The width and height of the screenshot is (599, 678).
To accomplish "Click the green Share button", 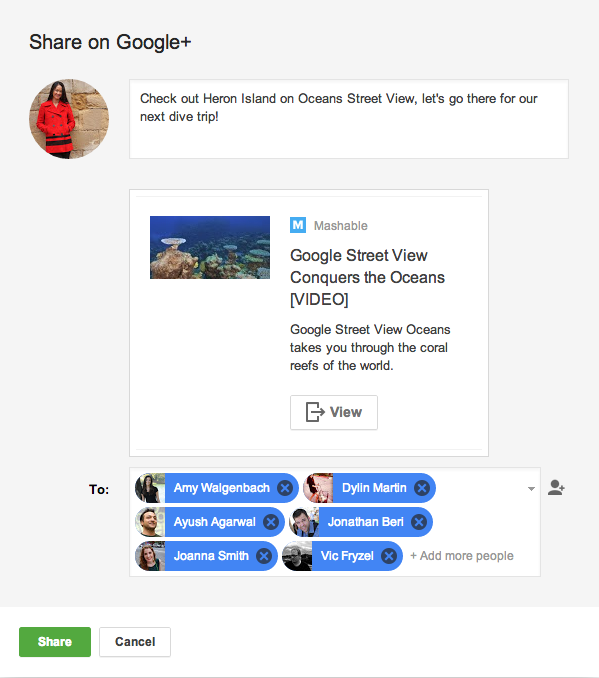I will pos(55,642).
